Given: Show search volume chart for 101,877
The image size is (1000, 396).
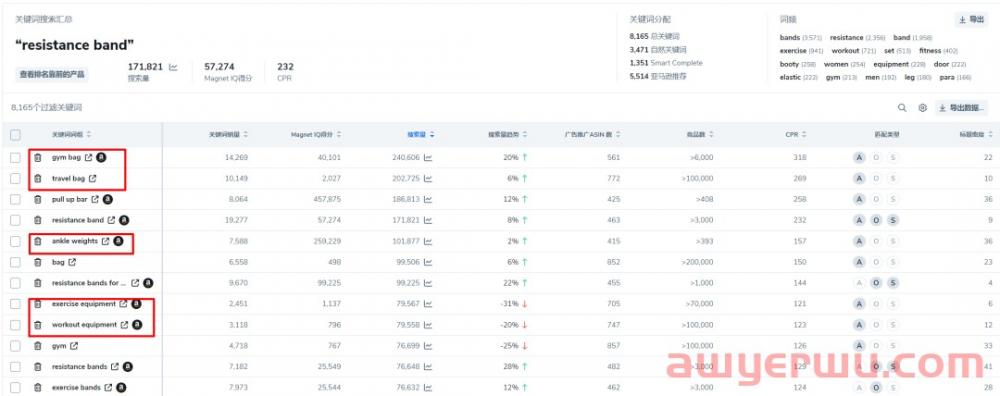Looking at the screenshot, I should click(x=428, y=242).
